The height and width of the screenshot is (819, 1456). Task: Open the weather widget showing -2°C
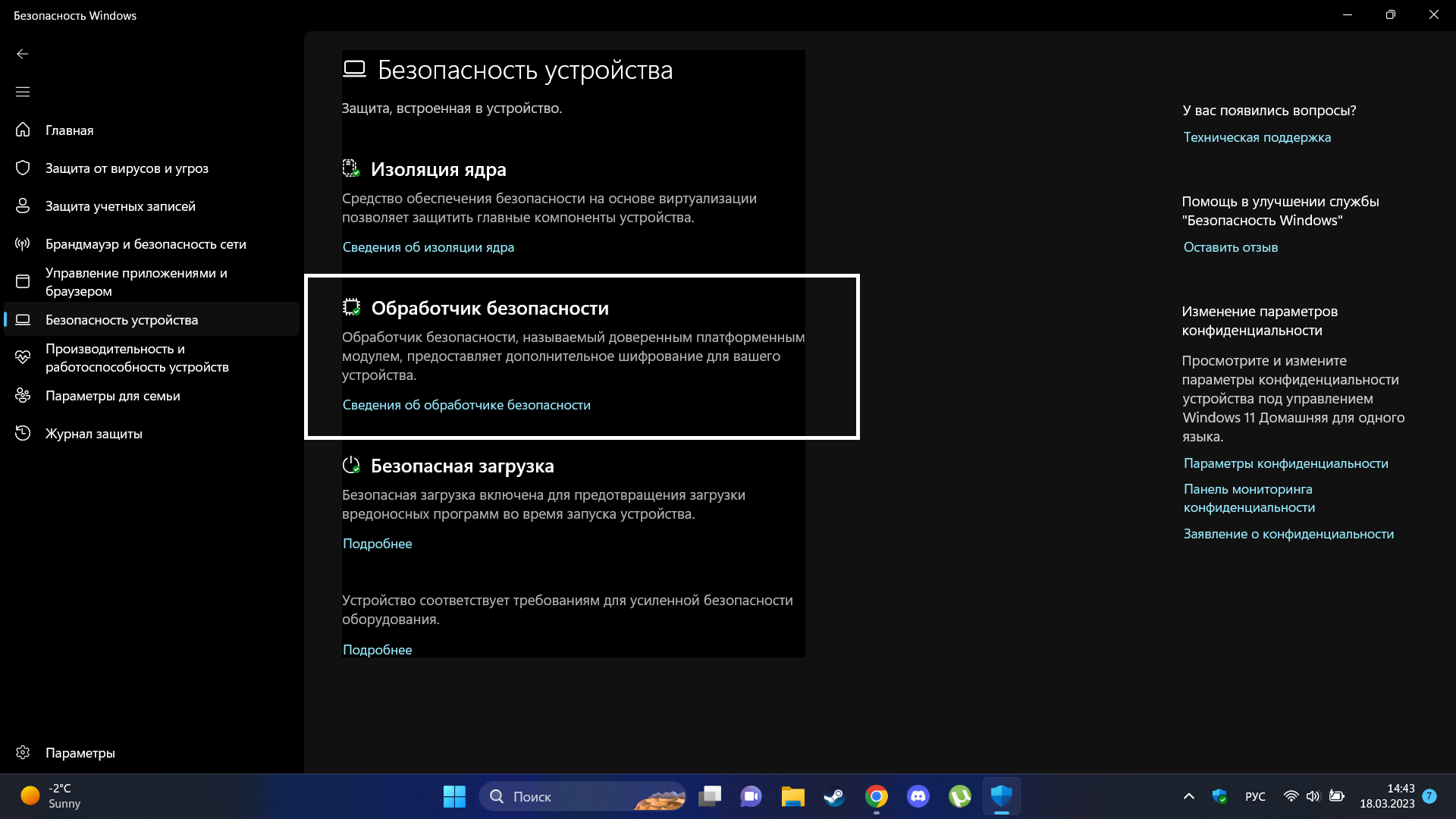pyautogui.click(x=52, y=796)
